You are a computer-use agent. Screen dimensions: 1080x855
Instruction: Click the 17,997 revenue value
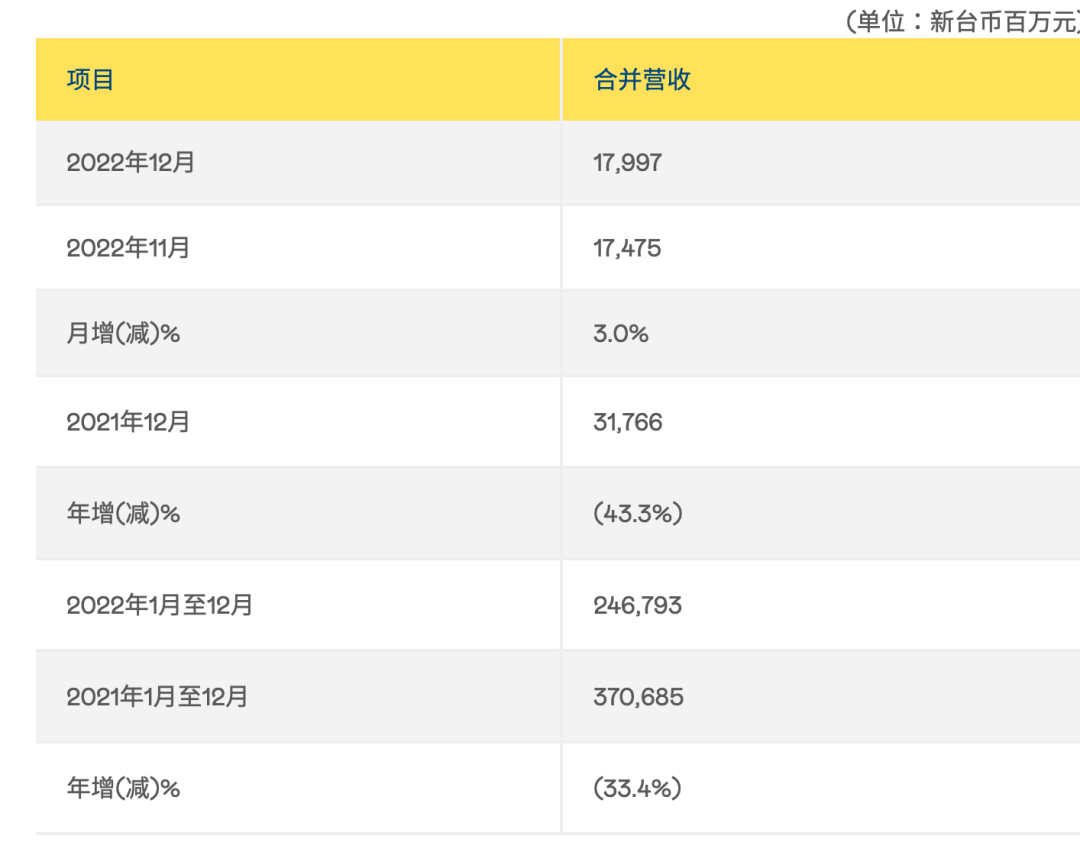pyautogui.click(x=627, y=163)
